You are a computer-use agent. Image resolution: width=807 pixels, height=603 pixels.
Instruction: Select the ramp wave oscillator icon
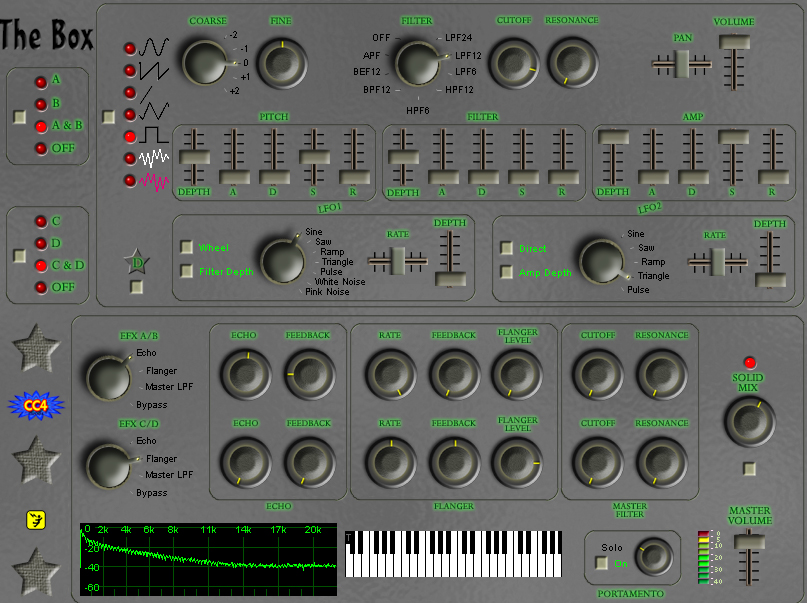pyautogui.click(x=146, y=94)
